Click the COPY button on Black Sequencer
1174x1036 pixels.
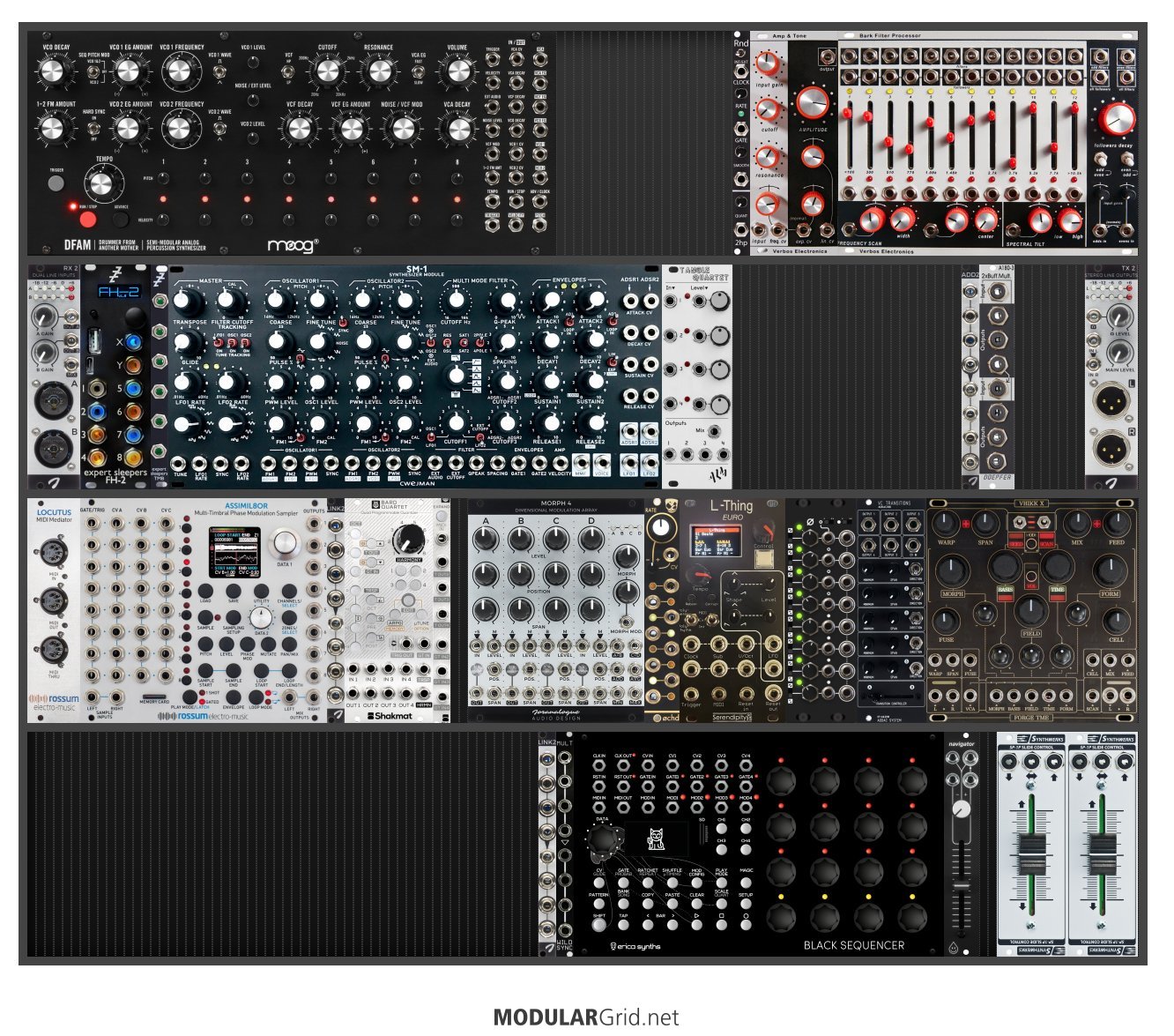pyautogui.click(x=648, y=906)
